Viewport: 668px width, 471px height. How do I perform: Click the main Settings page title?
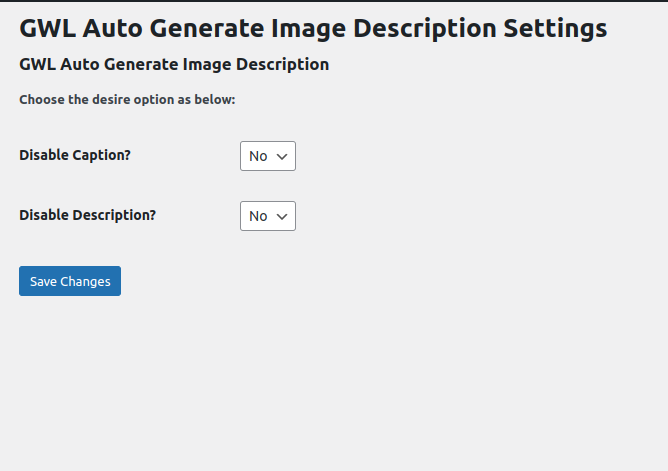pos(313,28)
